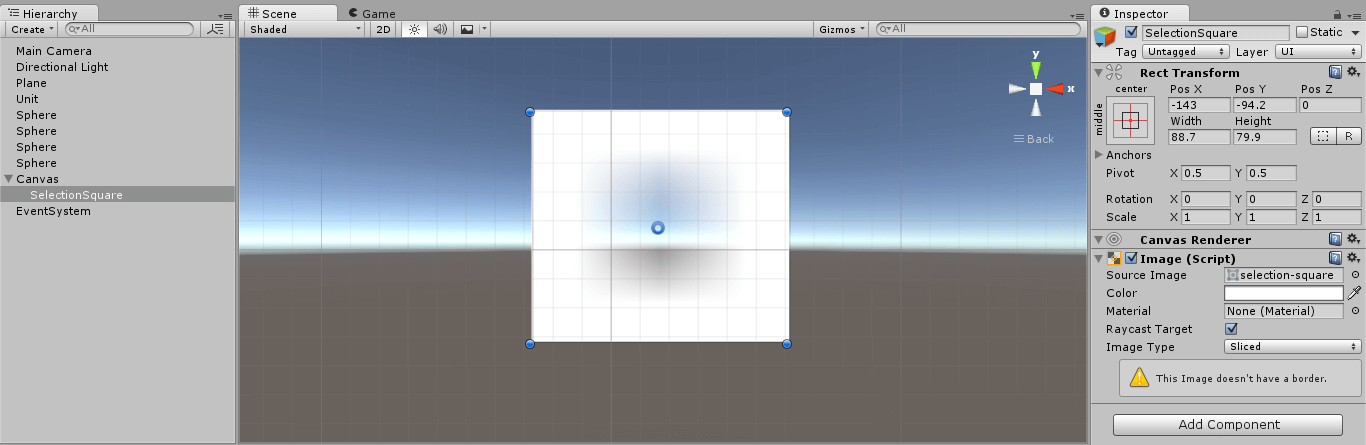The image size is (1366, 445).
Task: Open Inspector panel options menu
Action: tap(1355, 15)
